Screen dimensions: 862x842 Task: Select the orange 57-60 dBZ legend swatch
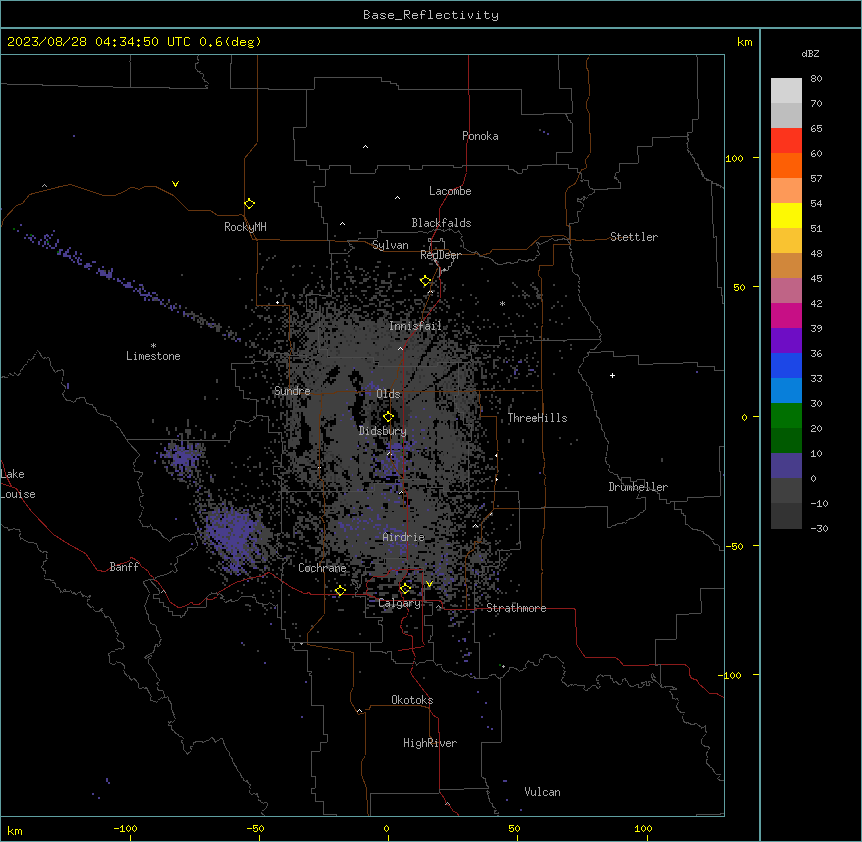pyautogui.click(x=786, y=165)
